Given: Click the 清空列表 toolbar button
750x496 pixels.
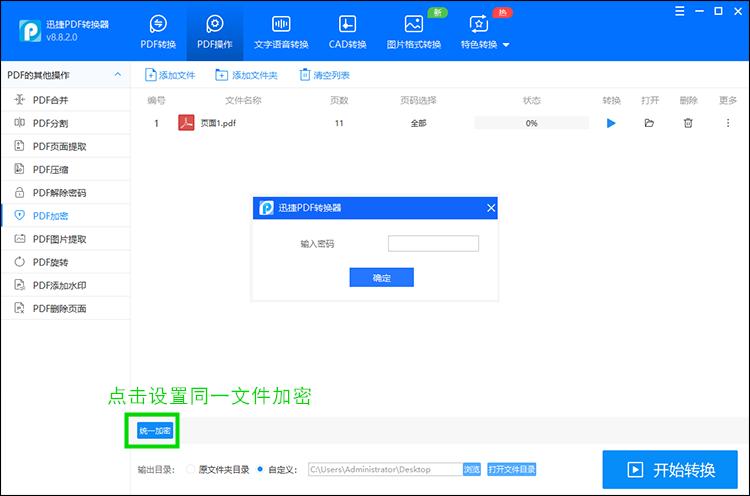Looking at the screenshot, I should pyautogui.click(x=324, y=75).
